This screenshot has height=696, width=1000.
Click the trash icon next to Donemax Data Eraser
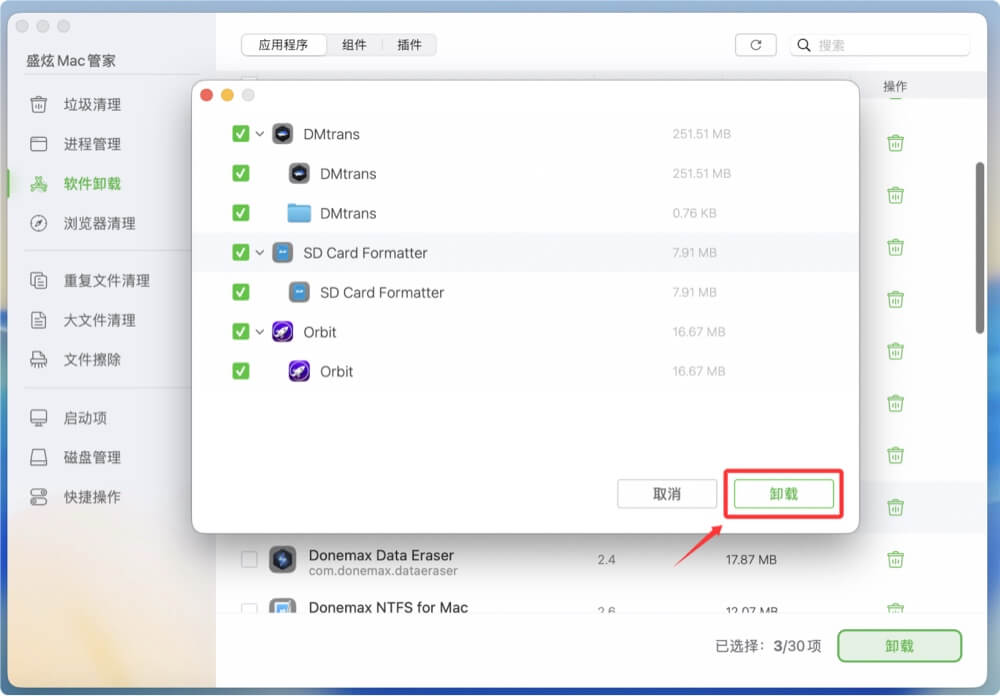tap(895, 560)
